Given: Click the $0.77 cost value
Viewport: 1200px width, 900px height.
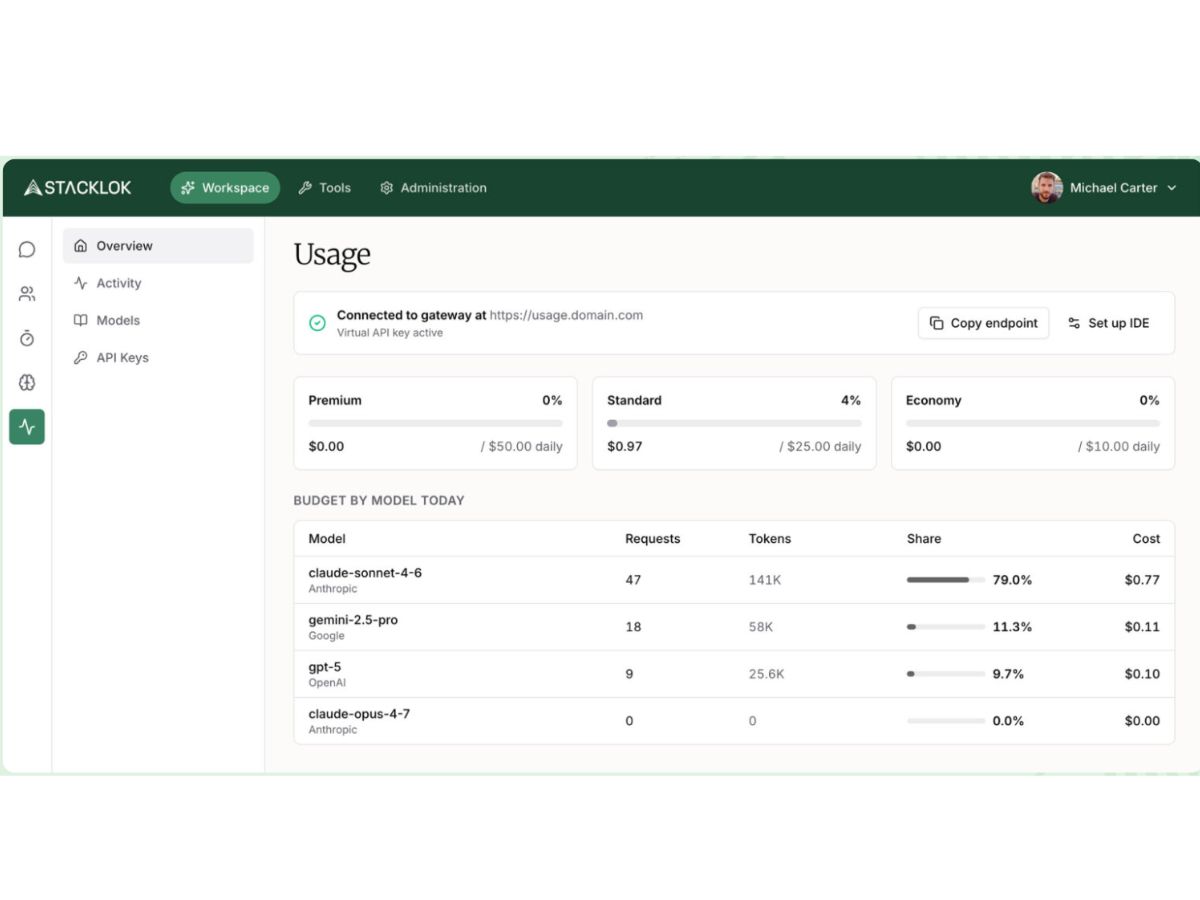Looking at the screenshot, I should click(1142, 580).
